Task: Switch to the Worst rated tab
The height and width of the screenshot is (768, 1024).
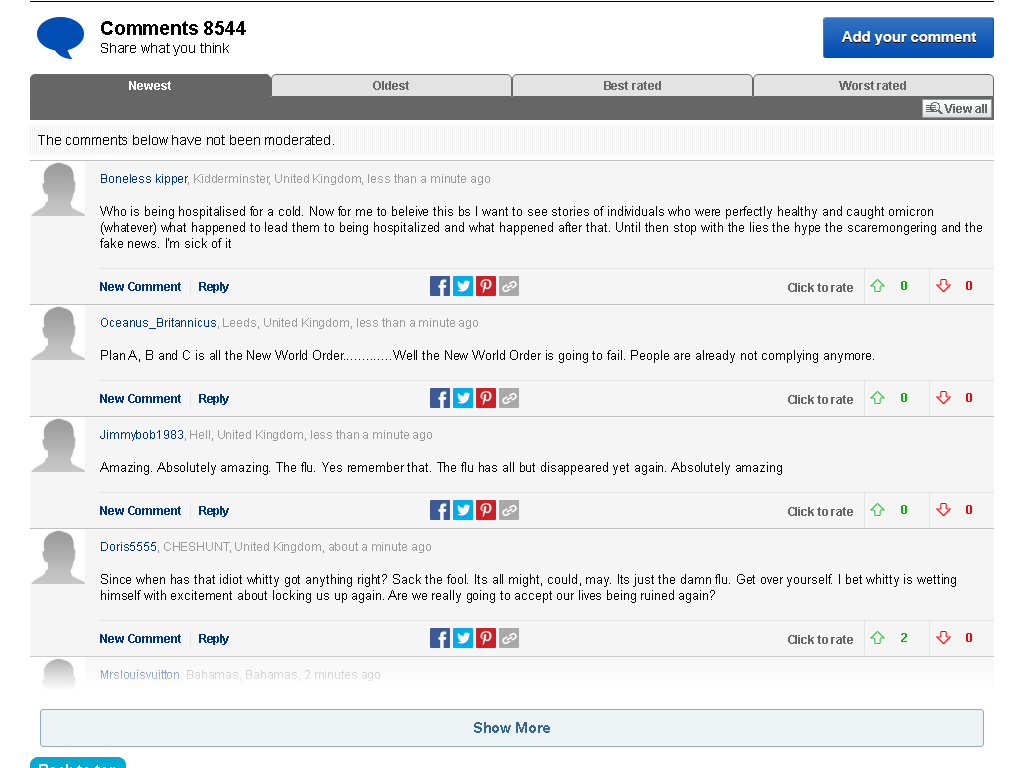Action: (x=872, y=86)
